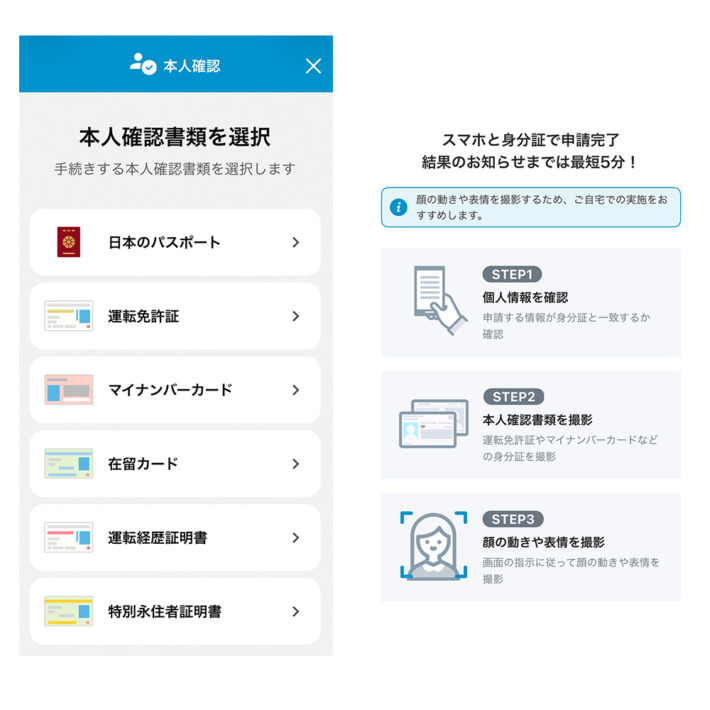Click the red passport icon
Viewport: 710px width, 710px height.
click(x=68, y=242)
